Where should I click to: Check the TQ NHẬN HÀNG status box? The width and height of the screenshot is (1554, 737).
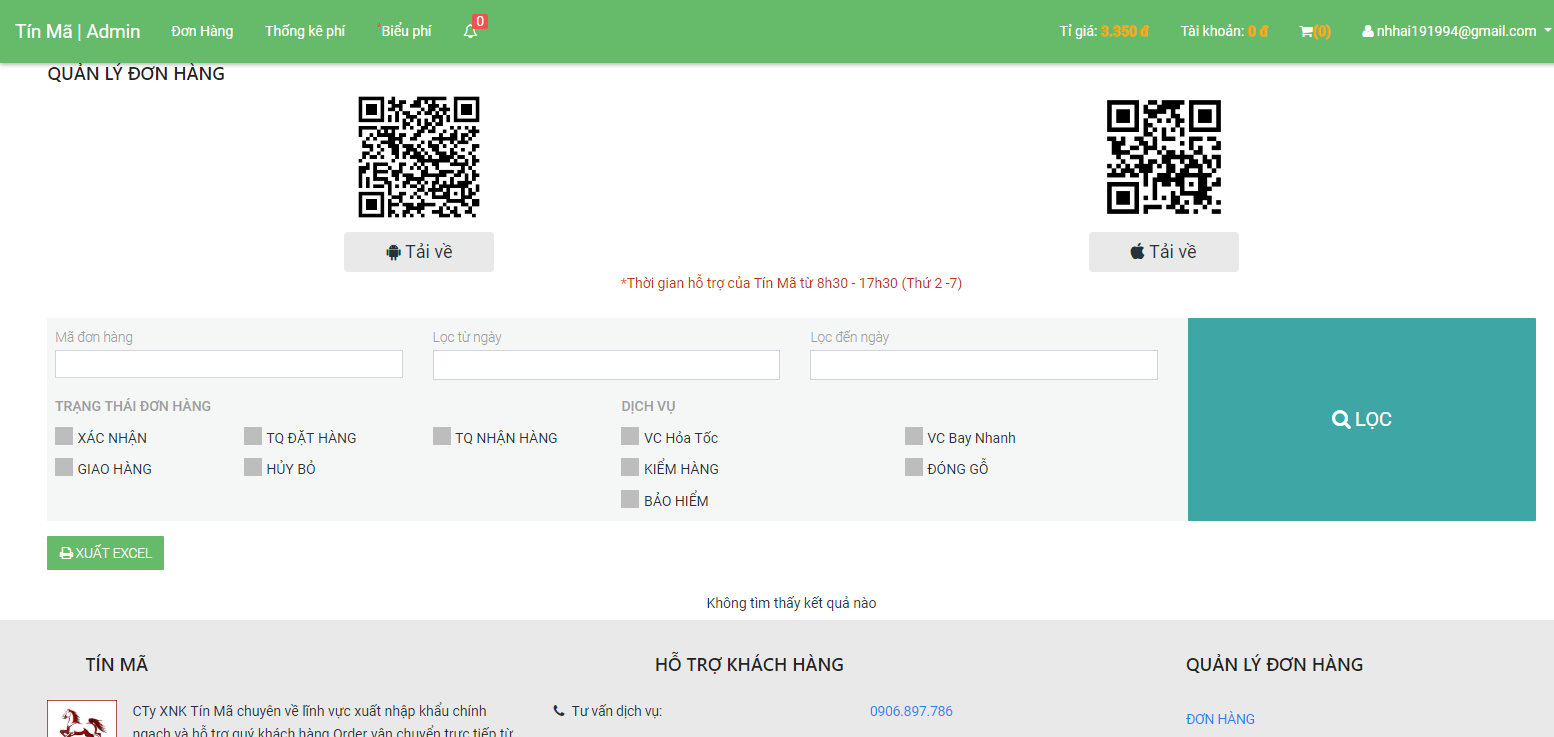pos(442,436)
